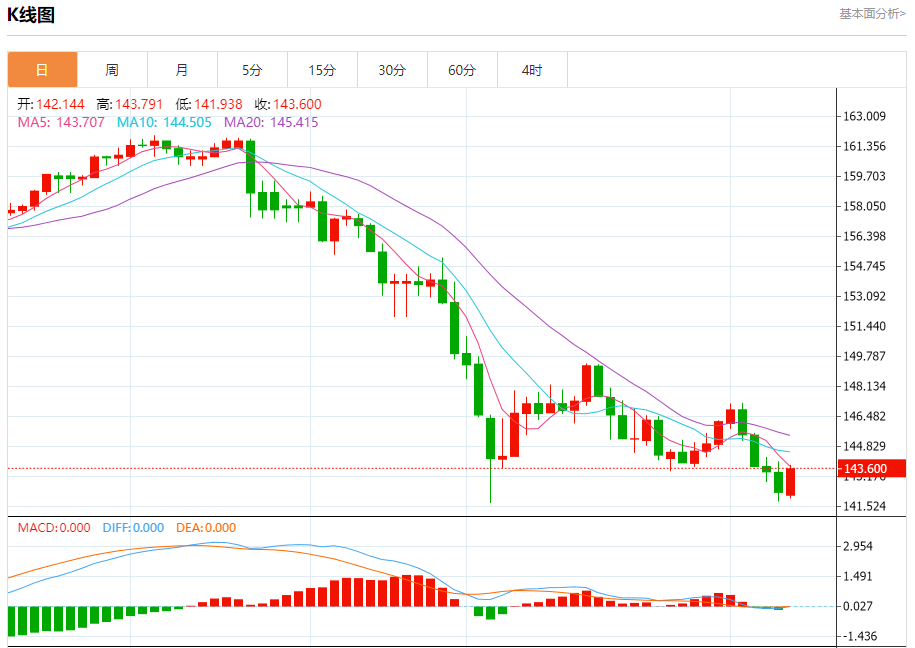Click the 144.829 price axis label
The height and width of the screenshot is (648, 915).
864,447
